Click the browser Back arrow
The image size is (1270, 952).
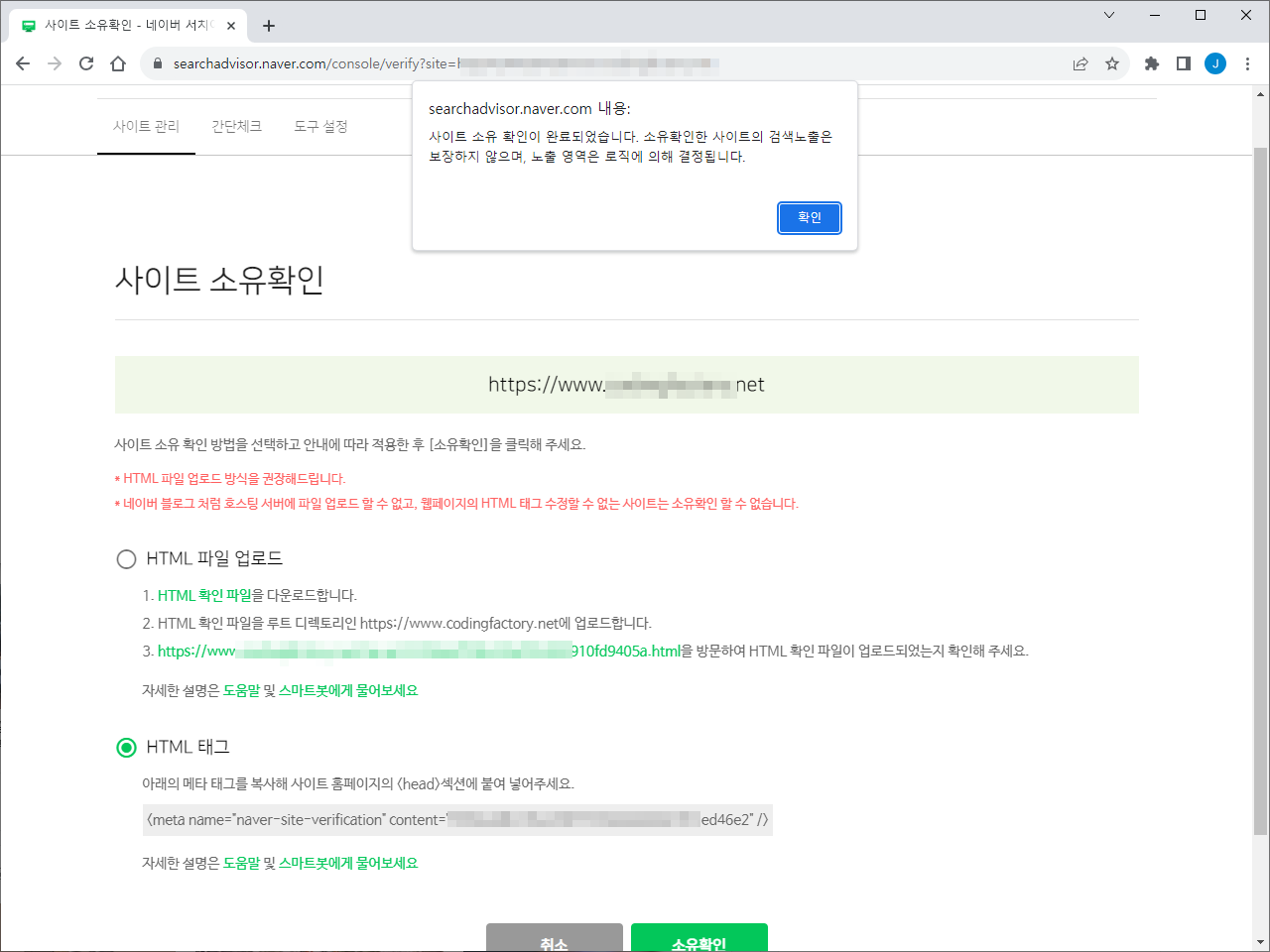click(x=23, y=63)
